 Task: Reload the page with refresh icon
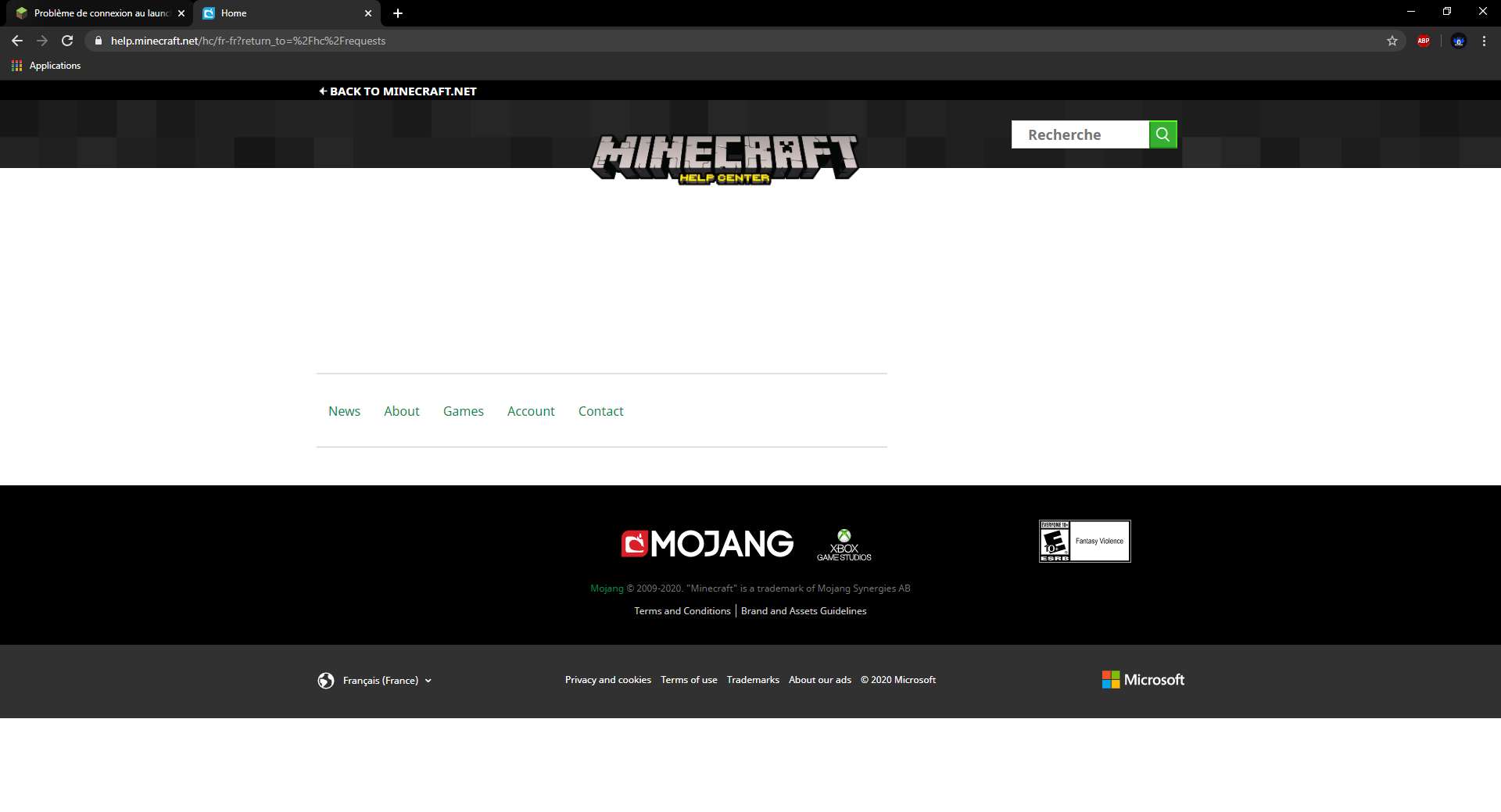pyautogui.click(x=67, y=41)
